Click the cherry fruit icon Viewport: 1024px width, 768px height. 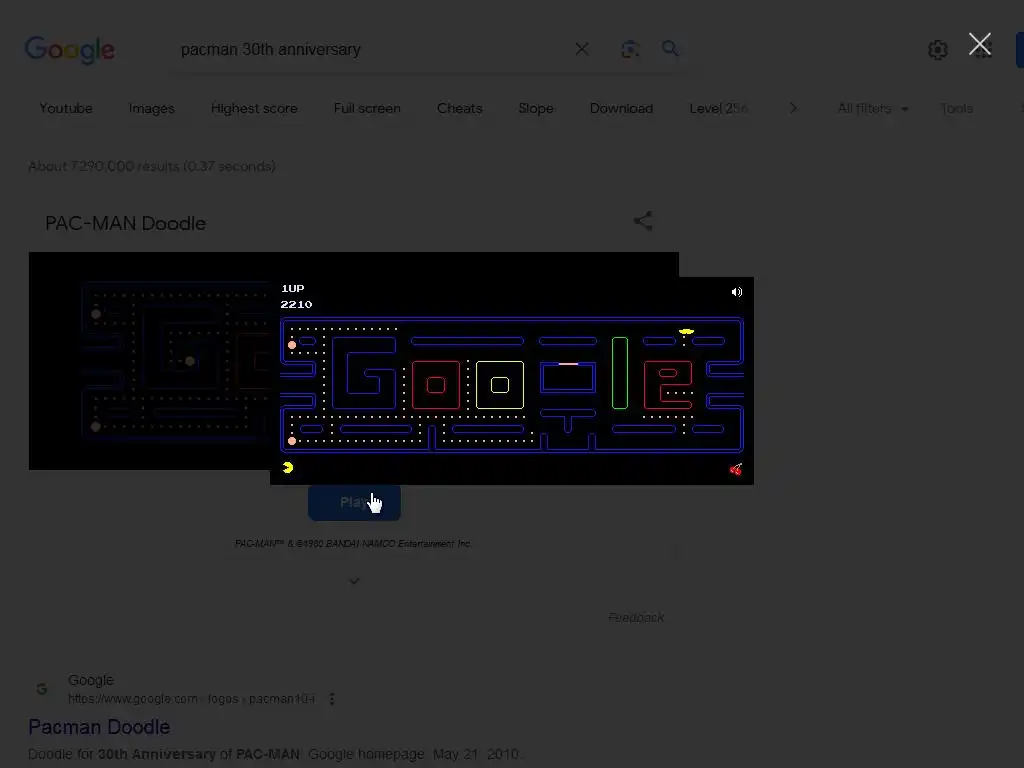click(x=736, y=469)
